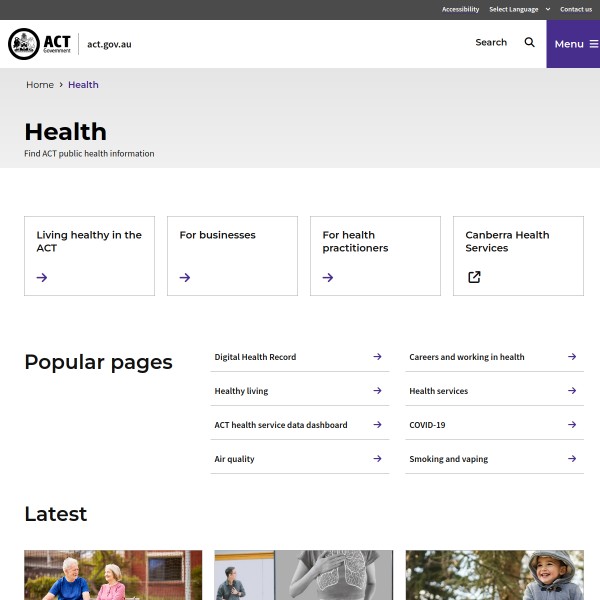Image resolution: width=600 pixels, height=600 pixels.
Task: Open the Smoking and vaping link
Action: [x=448, y=459]
